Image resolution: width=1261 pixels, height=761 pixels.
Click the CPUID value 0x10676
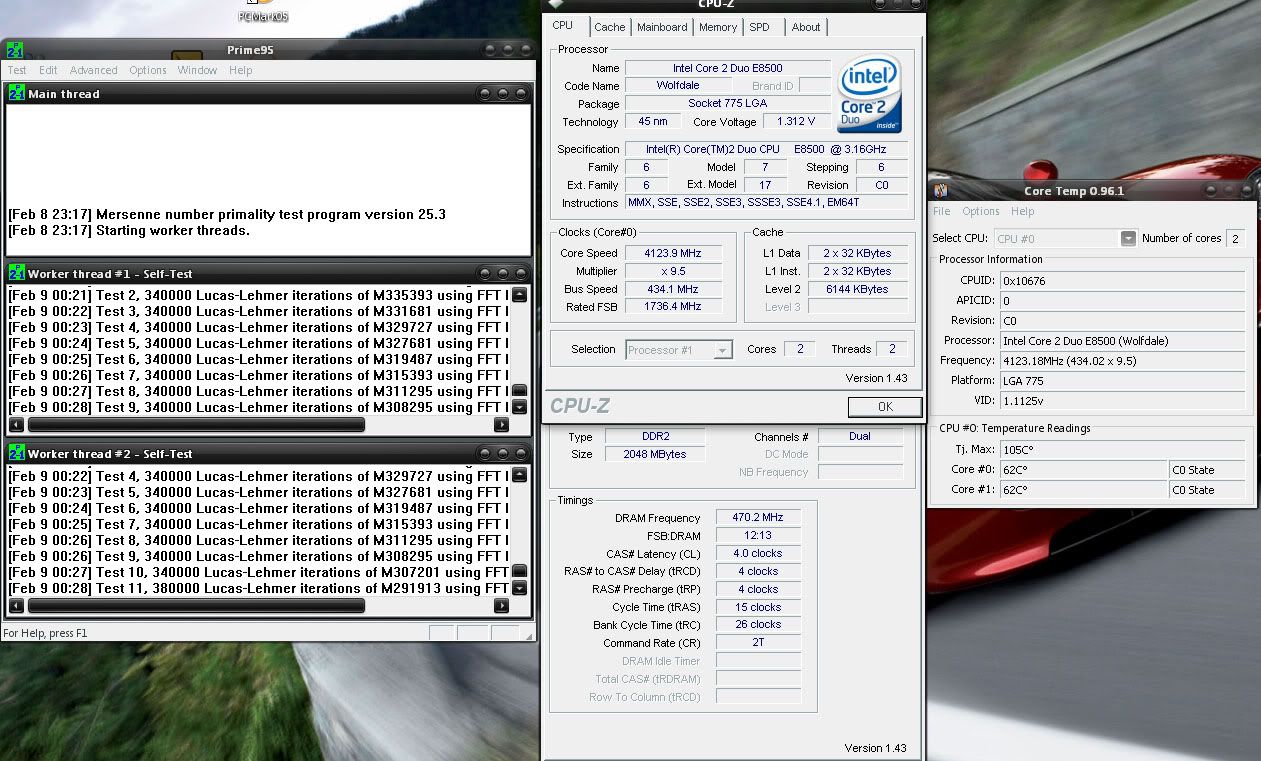pyautogui.click(x=1122, y=280)
